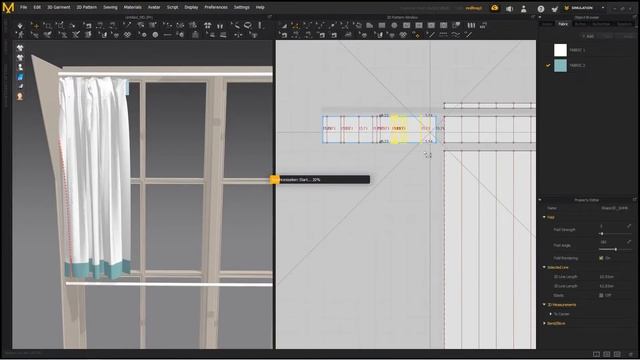Click the orange cloud icon in title bar

pyautogui.click(x=495, y=8)
